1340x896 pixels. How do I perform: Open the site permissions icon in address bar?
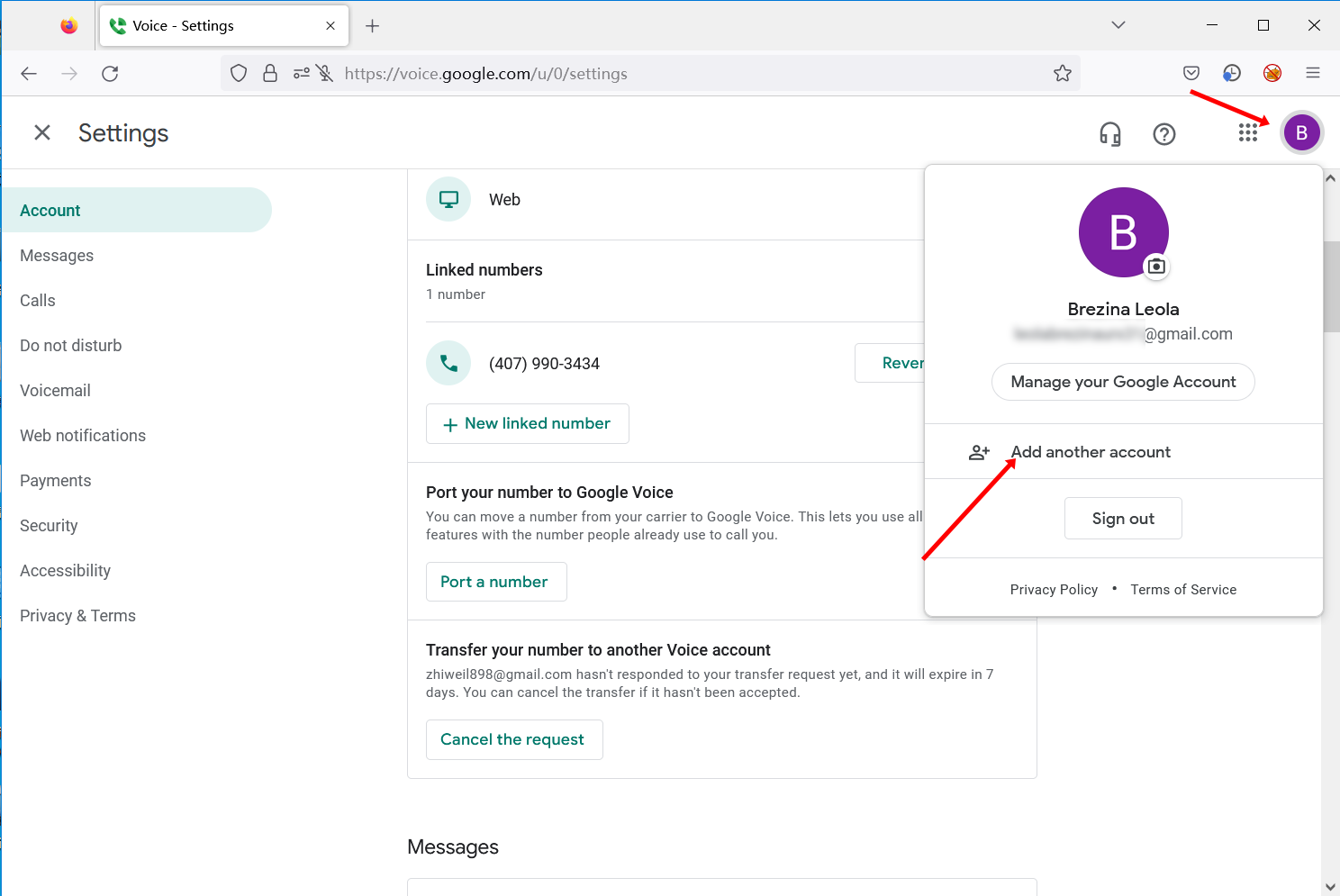pos(301,74)
